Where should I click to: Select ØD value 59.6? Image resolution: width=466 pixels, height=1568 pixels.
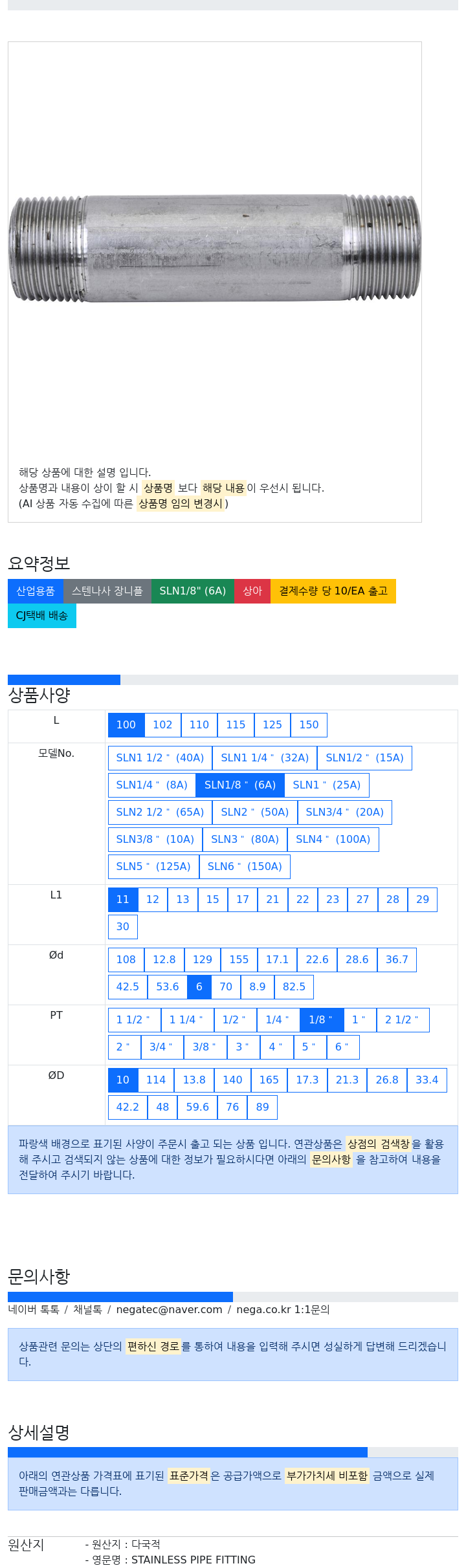point(197,1107)
